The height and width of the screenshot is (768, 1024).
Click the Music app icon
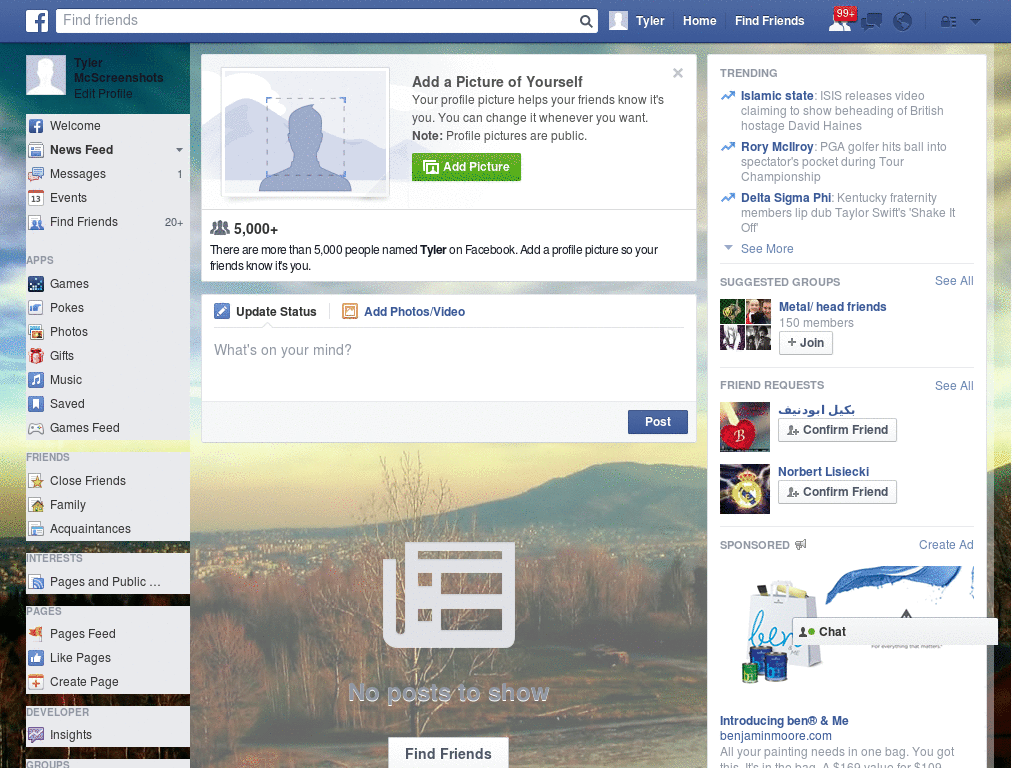tap(36, 380)
